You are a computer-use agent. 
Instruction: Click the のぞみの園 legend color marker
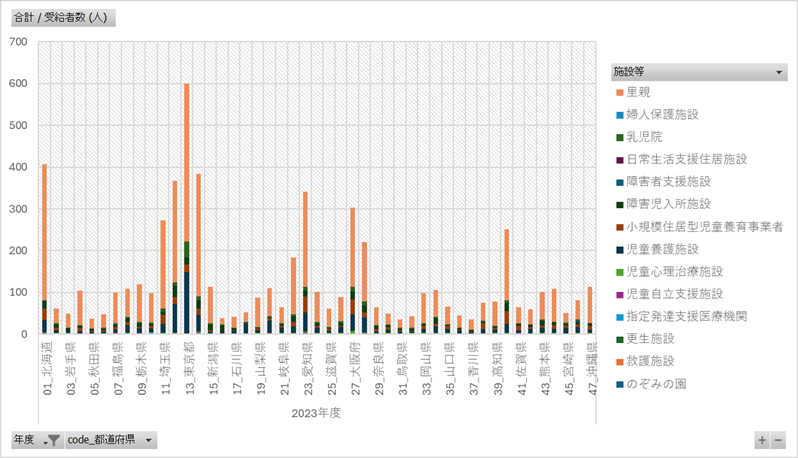pyautogui.click(x=620, y=384)
